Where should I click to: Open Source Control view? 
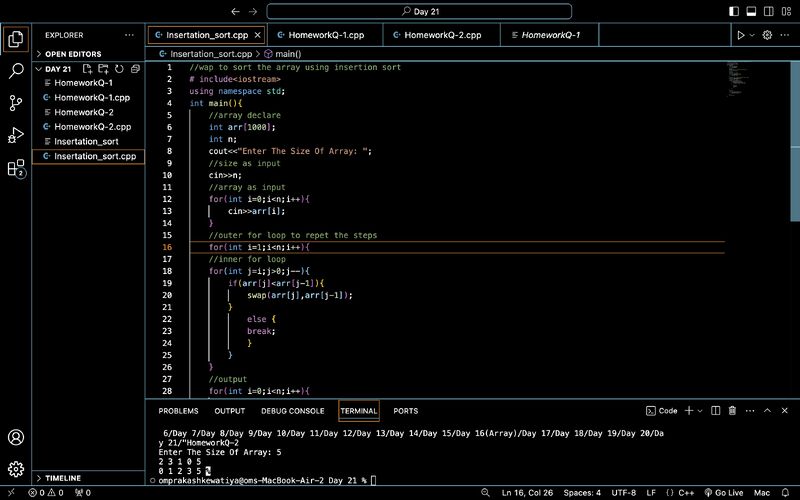click(x=15, y=103)
